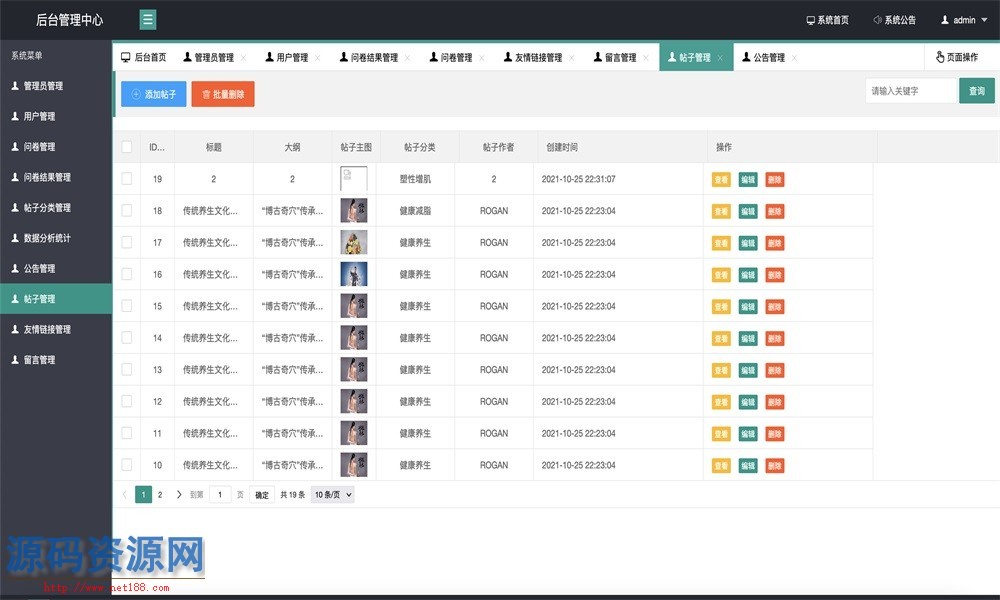Image resolution: width=1000 pixels, height=600 pixels.
Task: Check the checkbox for row ID 12
Action: [127, 401]
